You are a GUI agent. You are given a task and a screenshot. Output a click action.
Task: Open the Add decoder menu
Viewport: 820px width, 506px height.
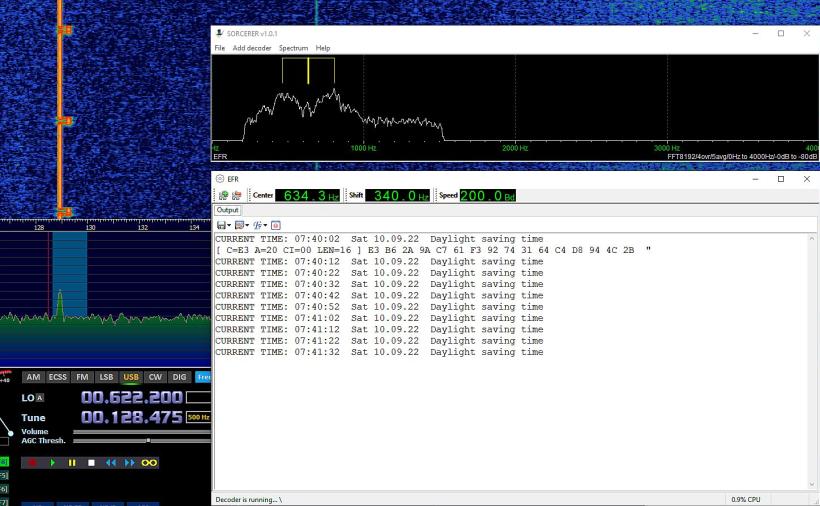(252, 48)
